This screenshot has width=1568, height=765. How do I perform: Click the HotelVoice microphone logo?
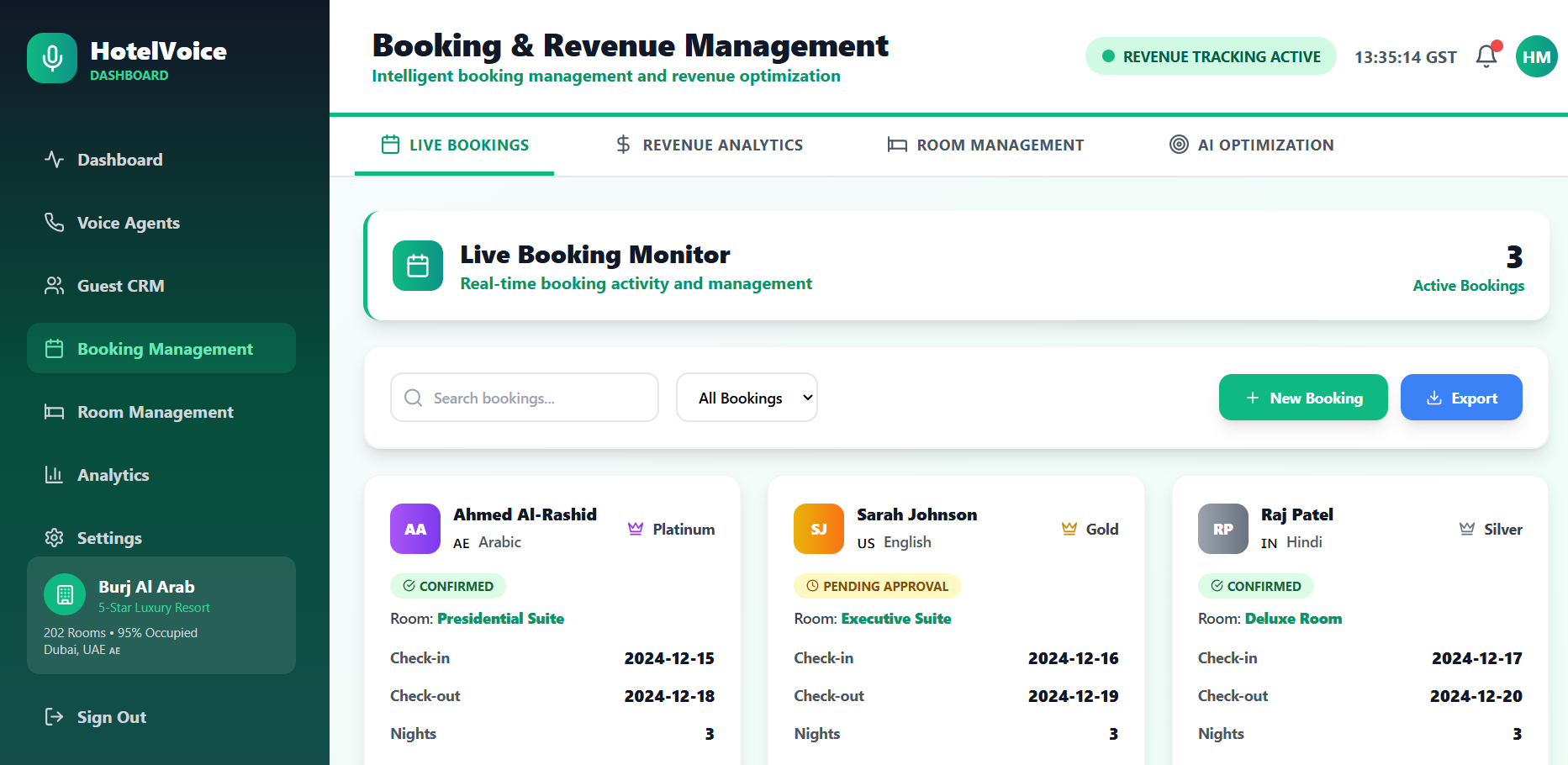[x=52, y=58]
